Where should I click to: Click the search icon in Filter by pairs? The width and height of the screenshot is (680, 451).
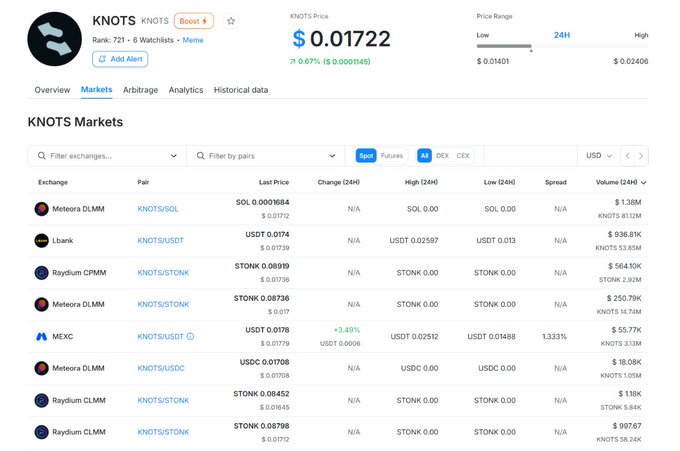[200, 156]
